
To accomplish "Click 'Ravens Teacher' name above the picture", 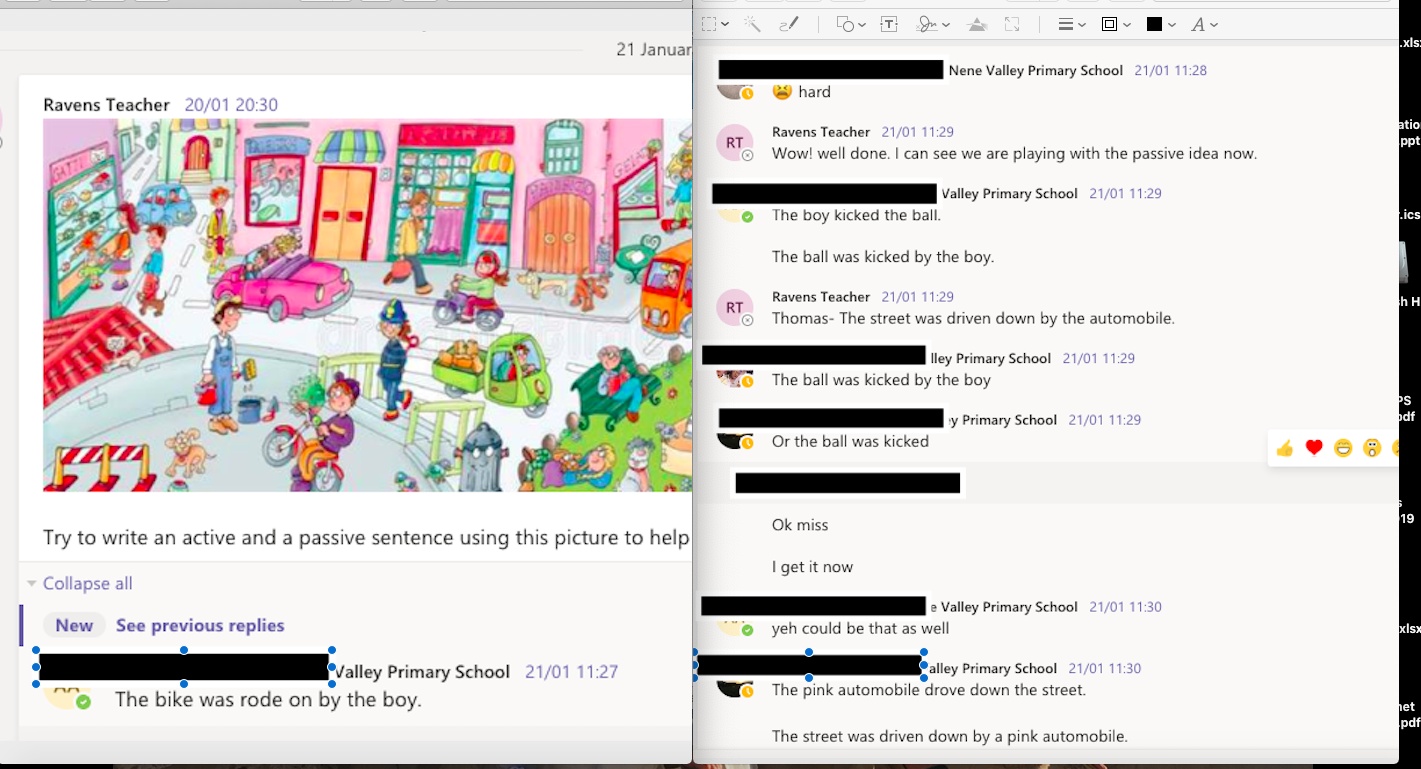I will point(106,105).
